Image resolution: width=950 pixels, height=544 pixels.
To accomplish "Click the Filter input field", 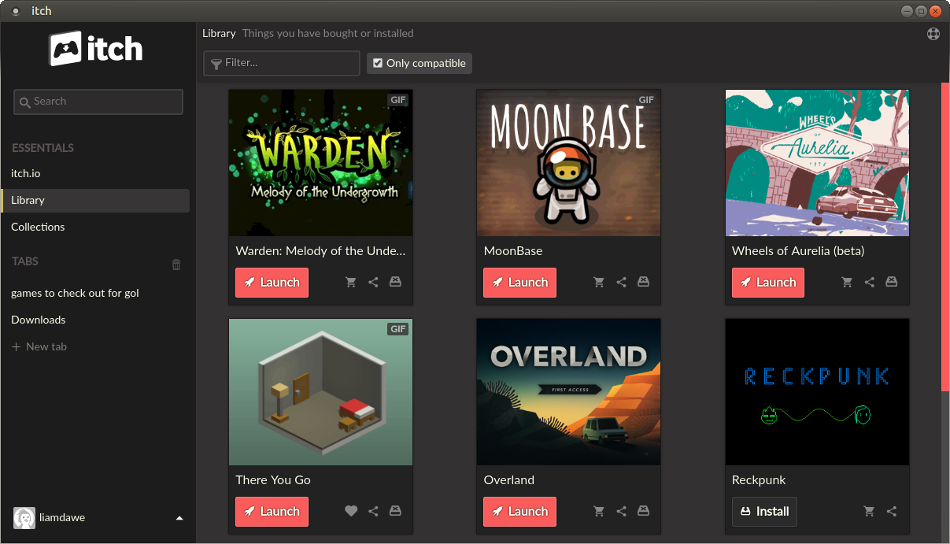I will point(282,63).
